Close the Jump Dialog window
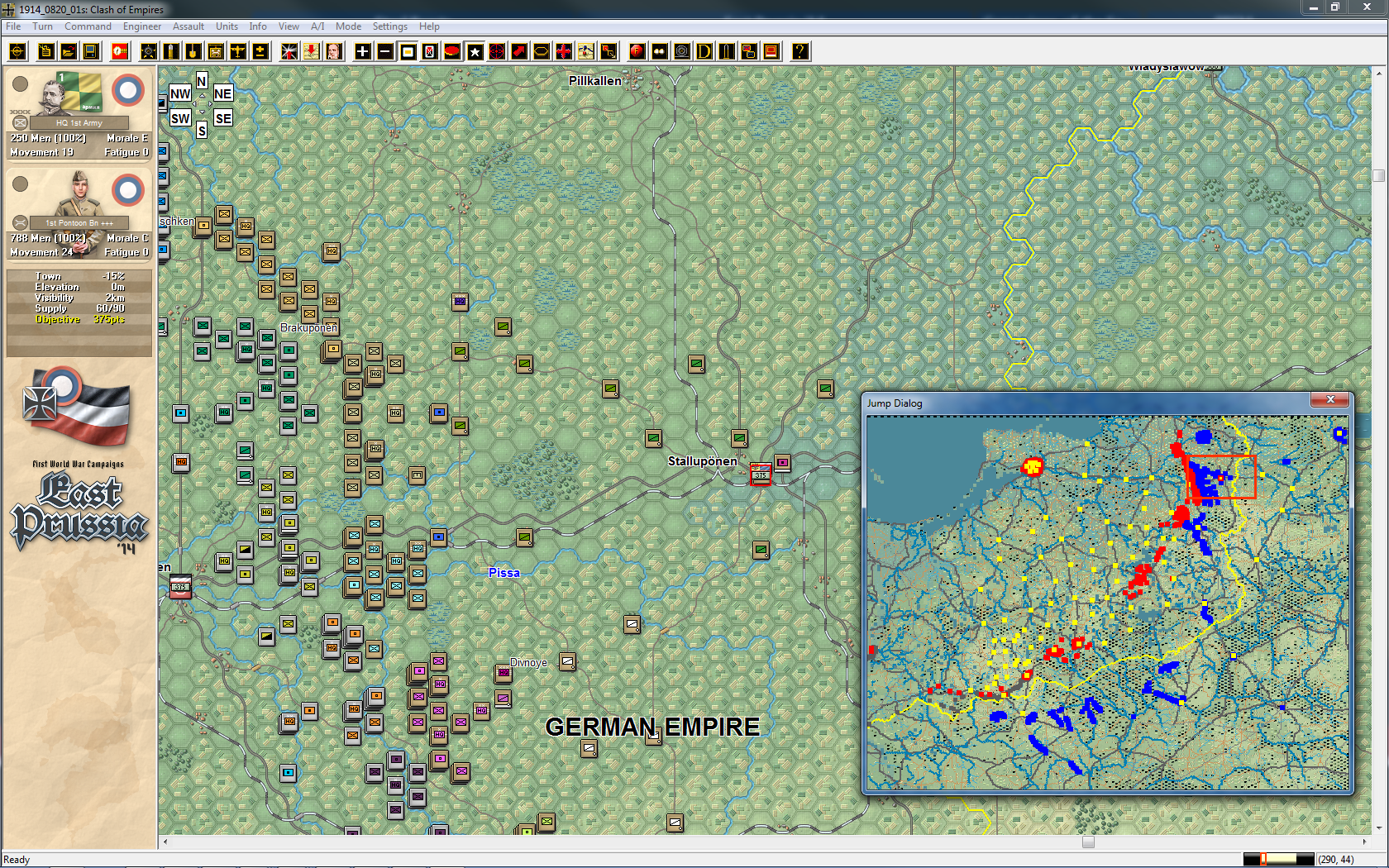The height and width of the screenshot is (868, 1389). tap(1330, 400)
